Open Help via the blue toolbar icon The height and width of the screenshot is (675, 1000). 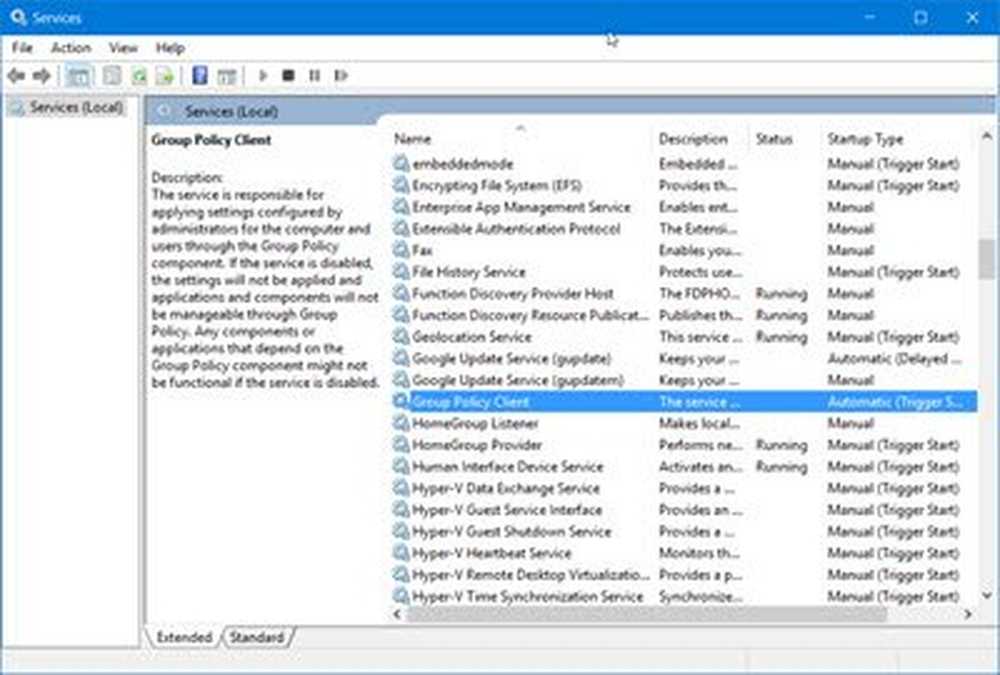[200, 76]
